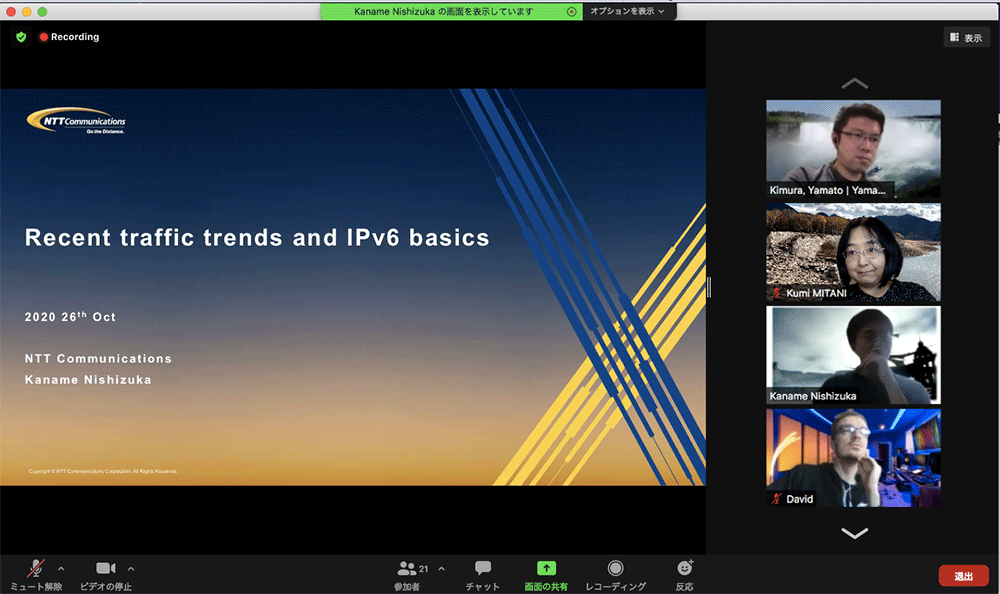Click the recording circle icon
1000x594 pixels.
(615, 568)
